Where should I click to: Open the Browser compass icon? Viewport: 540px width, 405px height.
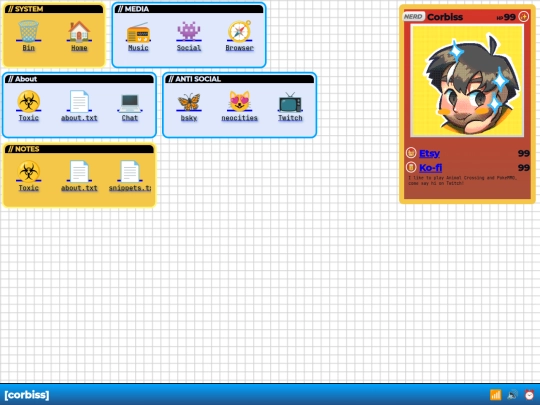click(x=239, y=31)
